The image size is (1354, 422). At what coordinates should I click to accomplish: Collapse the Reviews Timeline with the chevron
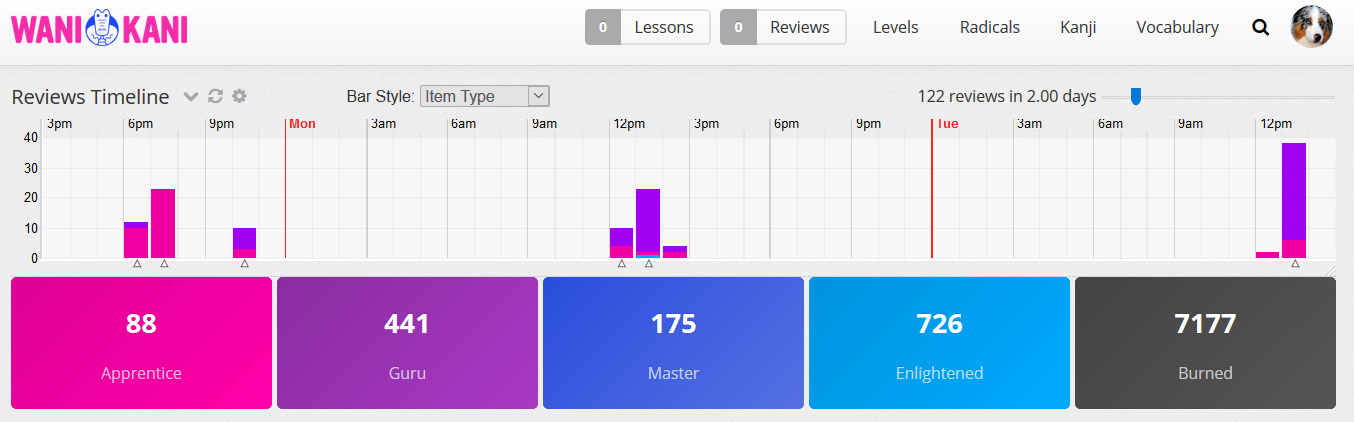point(191,97)
